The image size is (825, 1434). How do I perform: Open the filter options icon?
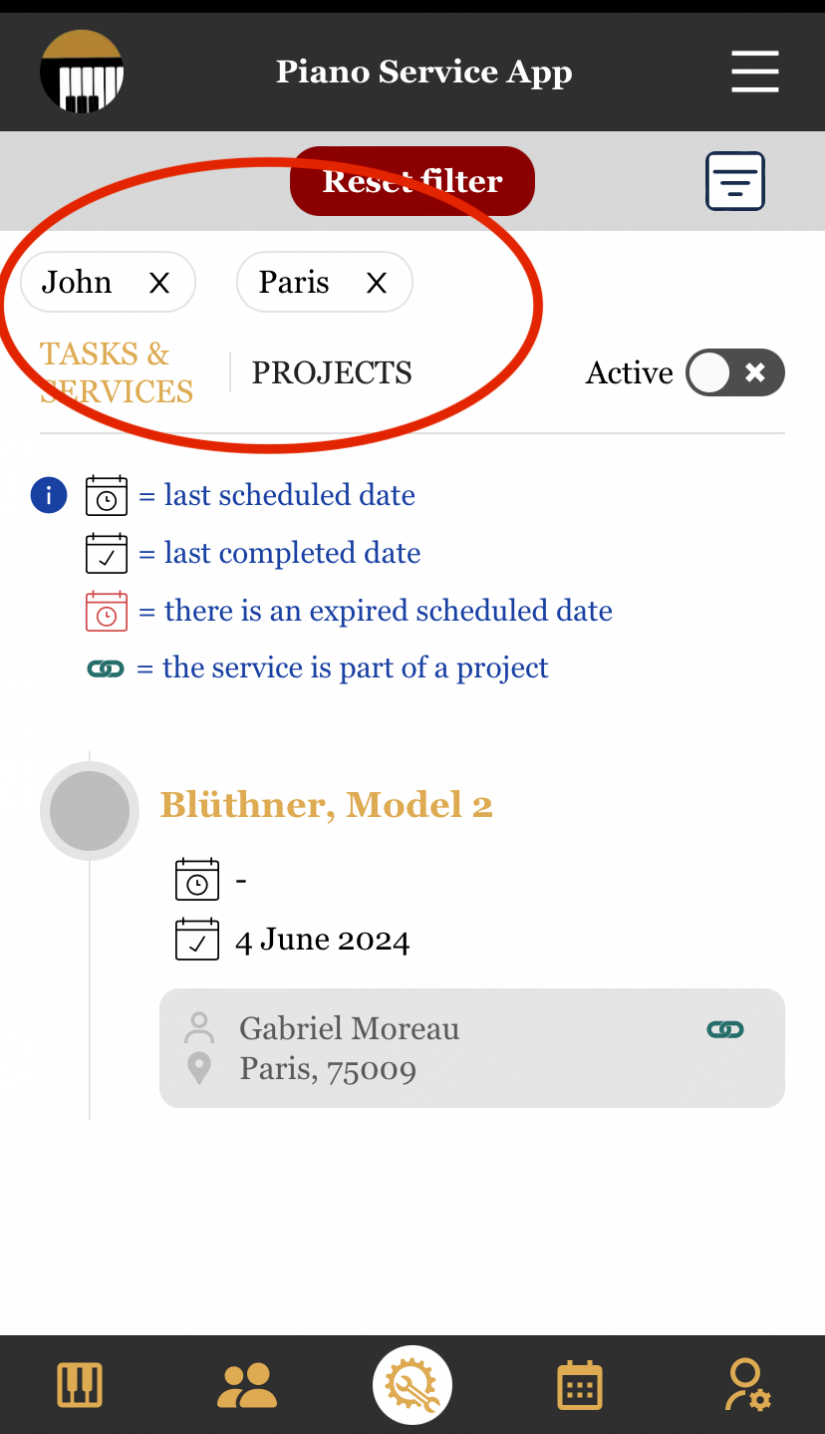click(x=735, y=181)
